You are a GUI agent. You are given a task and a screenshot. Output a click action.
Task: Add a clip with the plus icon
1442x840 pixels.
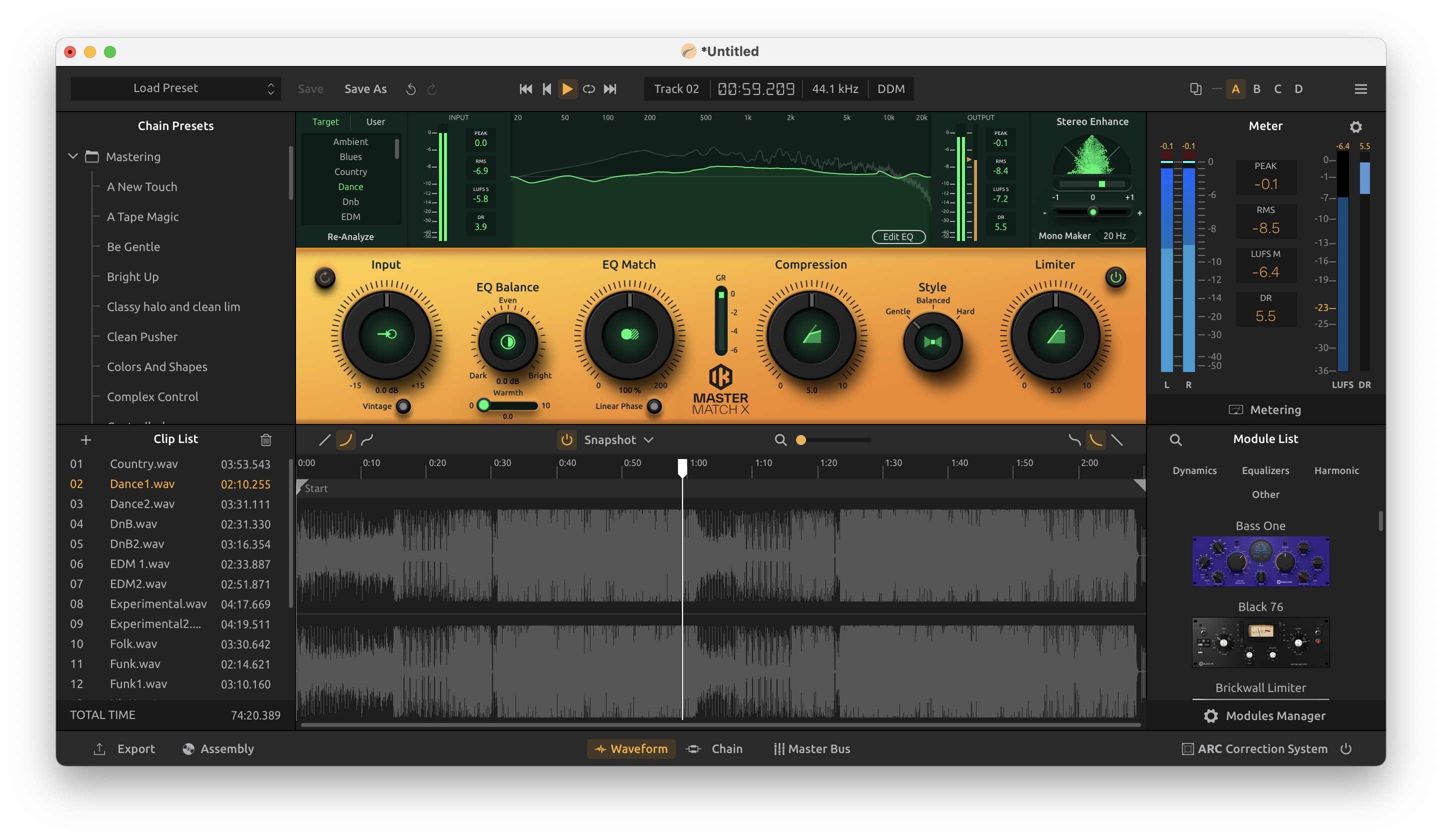[x=86, y=439]
